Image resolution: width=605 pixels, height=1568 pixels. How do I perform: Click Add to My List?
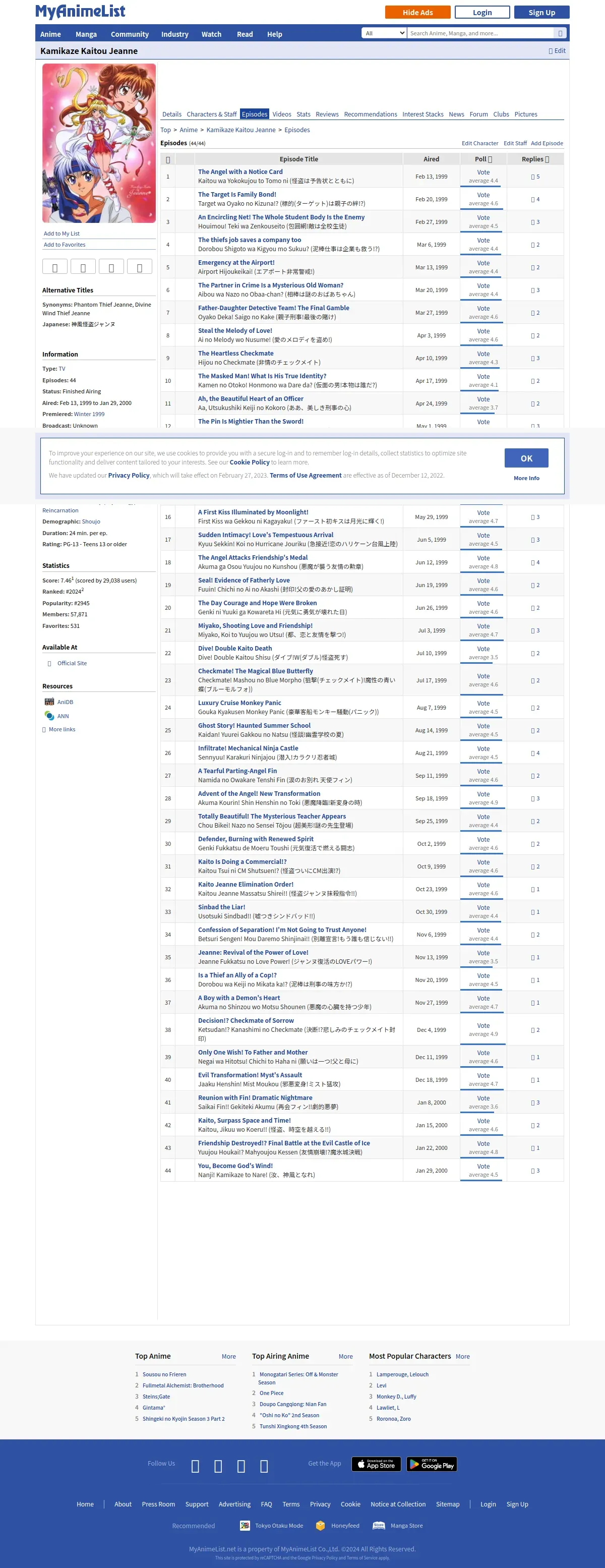pyautogui.click(x=62, y=233)
